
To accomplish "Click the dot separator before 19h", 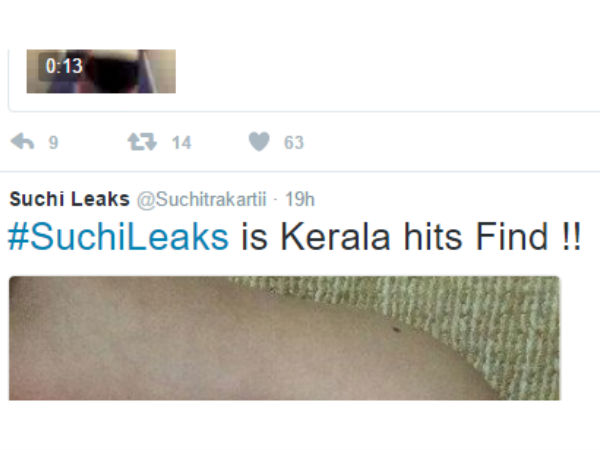I will [x=281, y=198].
